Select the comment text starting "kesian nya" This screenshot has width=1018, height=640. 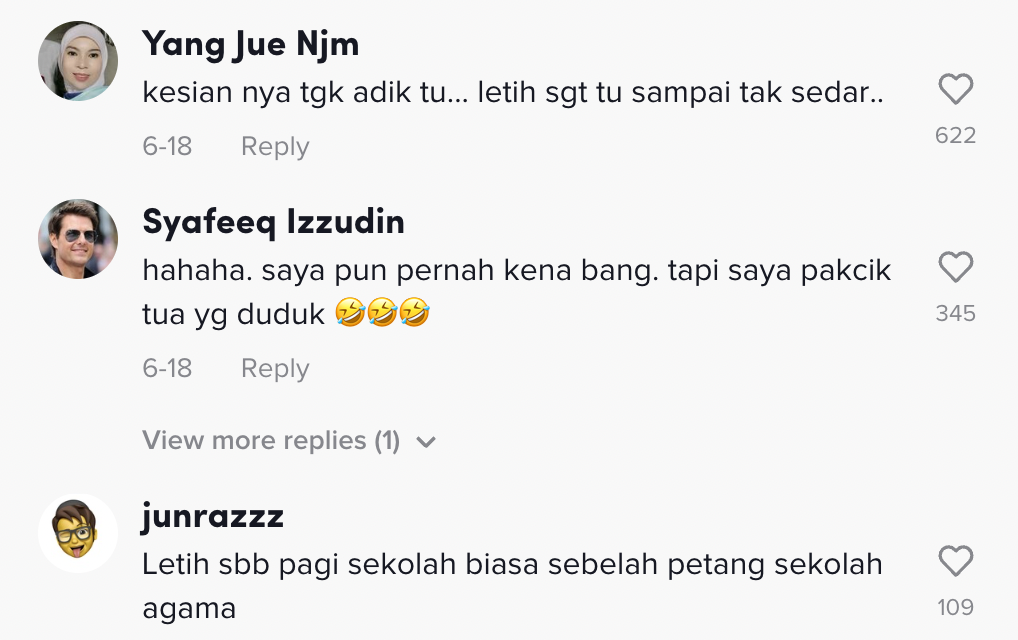pos(513,94)
